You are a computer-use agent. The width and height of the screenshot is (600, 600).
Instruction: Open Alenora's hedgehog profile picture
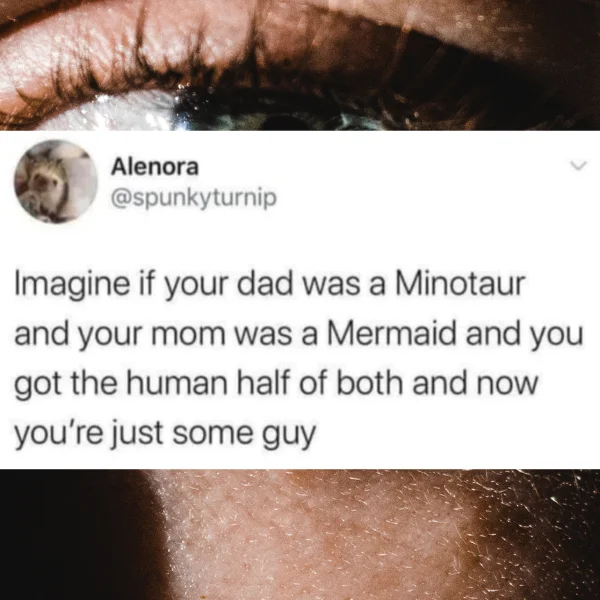pos(56,181)
